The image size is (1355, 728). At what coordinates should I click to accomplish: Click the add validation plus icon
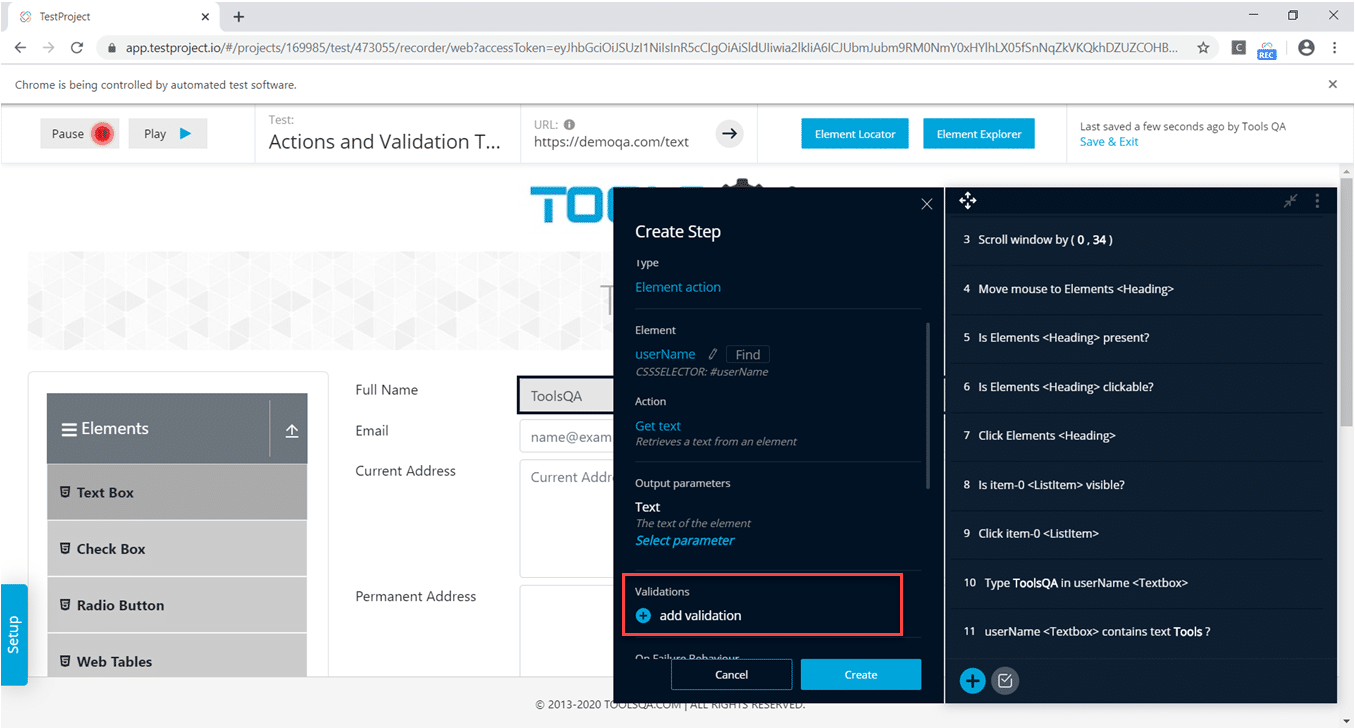(644, 616)
